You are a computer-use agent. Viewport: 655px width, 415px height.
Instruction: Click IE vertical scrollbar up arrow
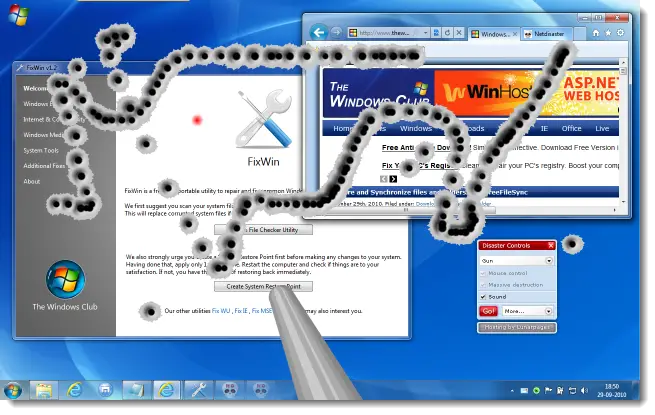click(x=623, y=62)
